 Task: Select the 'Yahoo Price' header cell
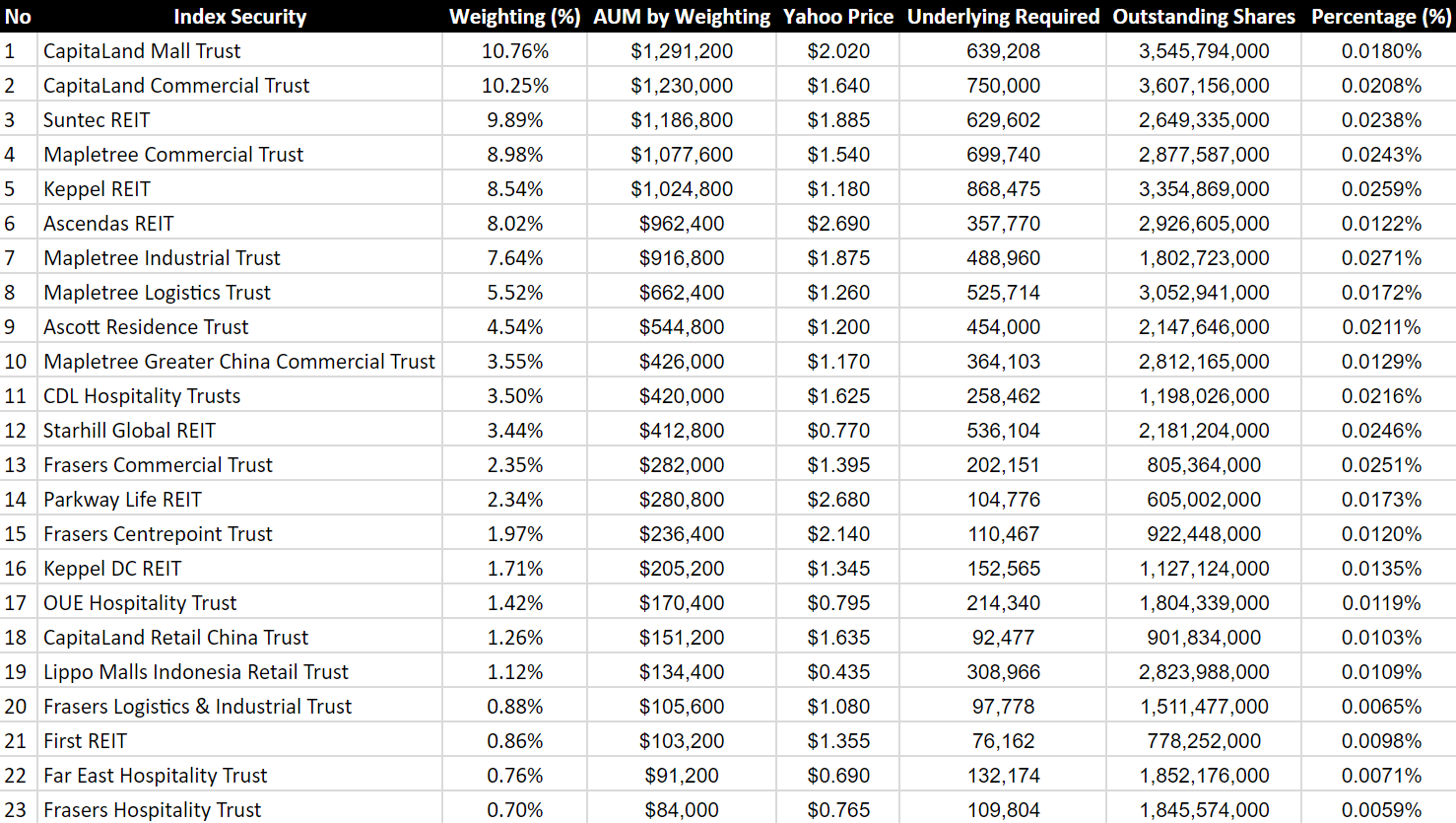click(837, 17)
